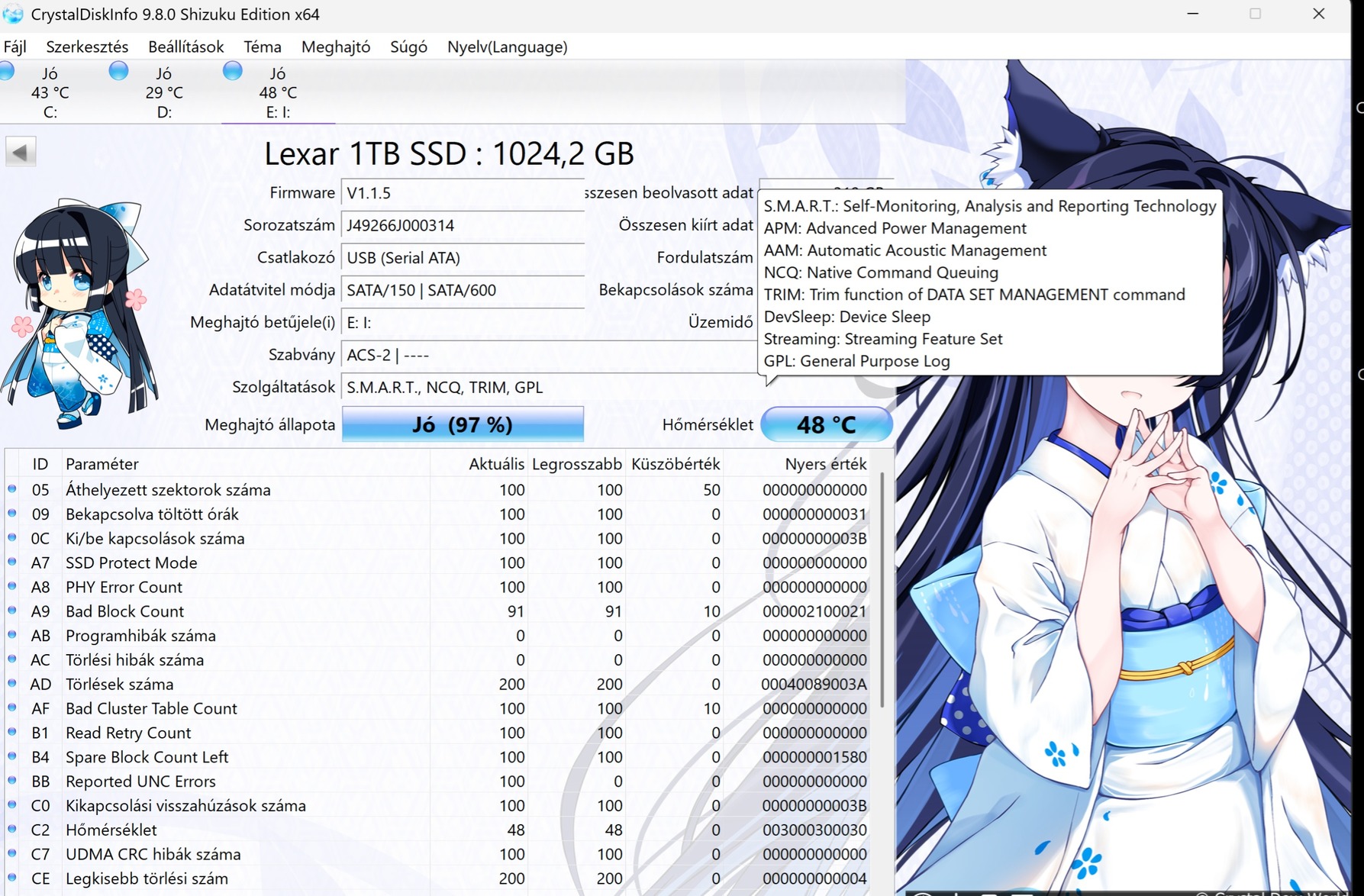Select the Törlések száma row
The image size is (1364, 896).
(438, 685)
